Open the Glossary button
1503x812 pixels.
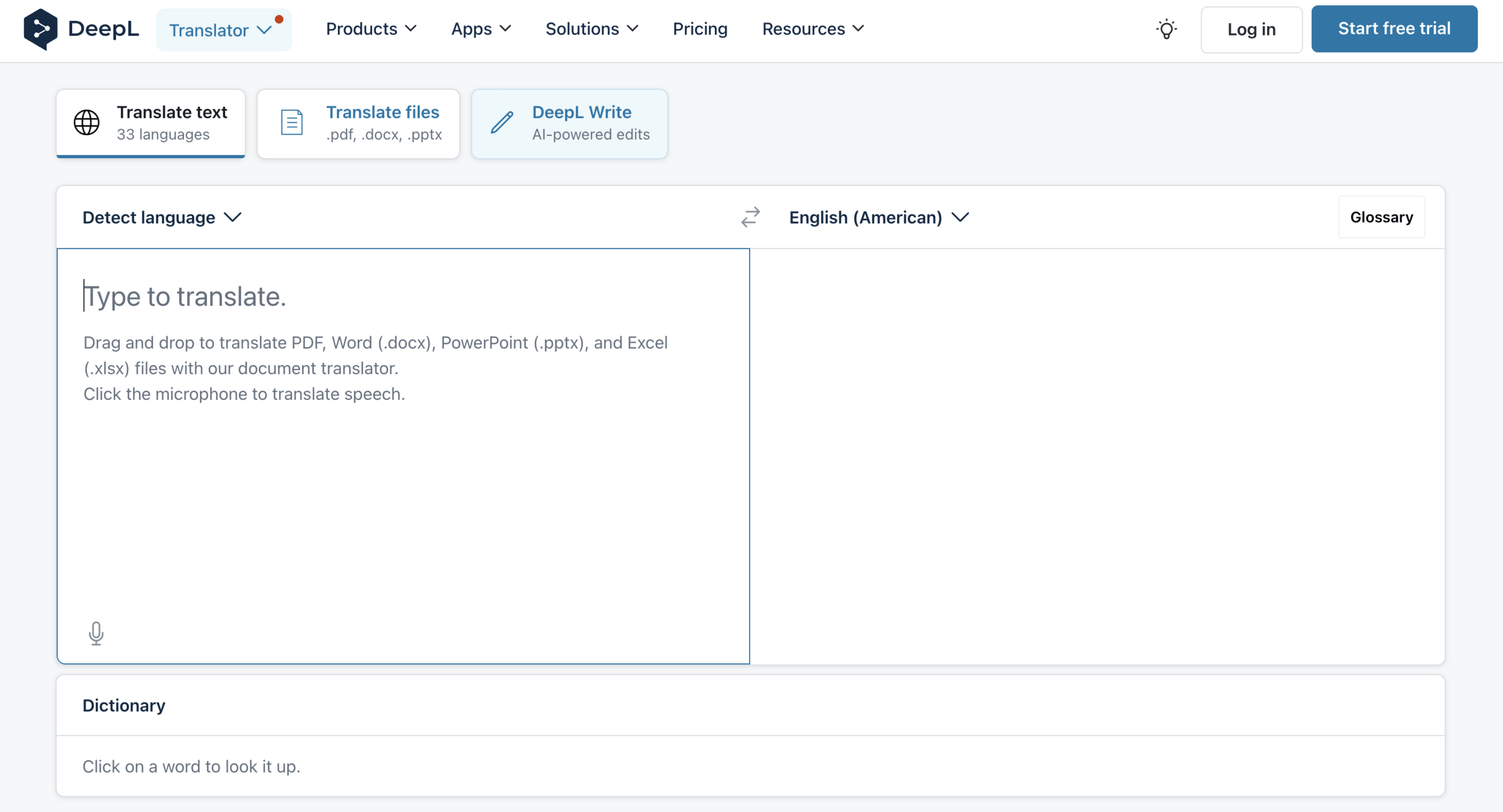1381,217
